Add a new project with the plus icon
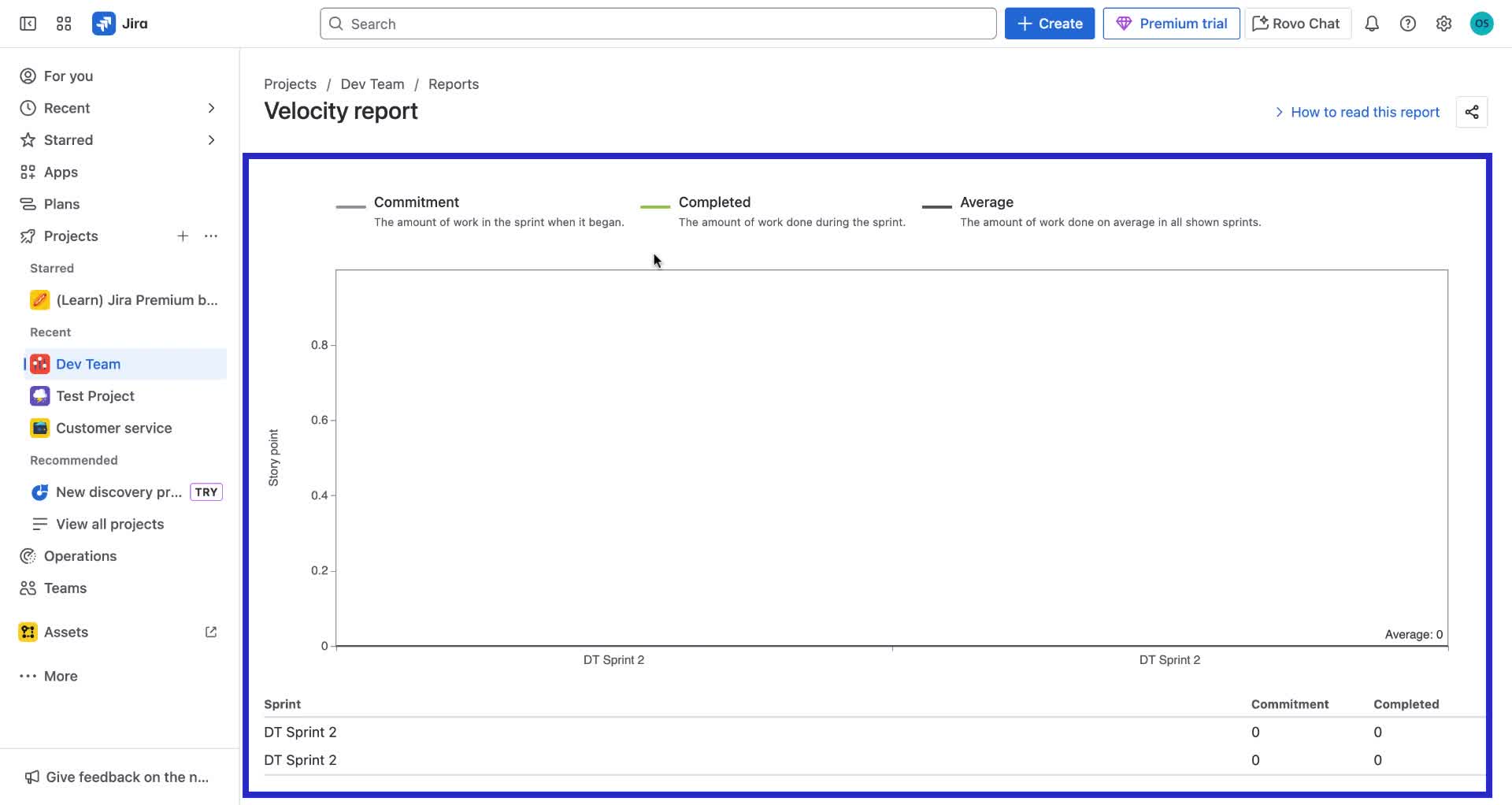This screenshot has height=805, width=1512. (183, 236)
